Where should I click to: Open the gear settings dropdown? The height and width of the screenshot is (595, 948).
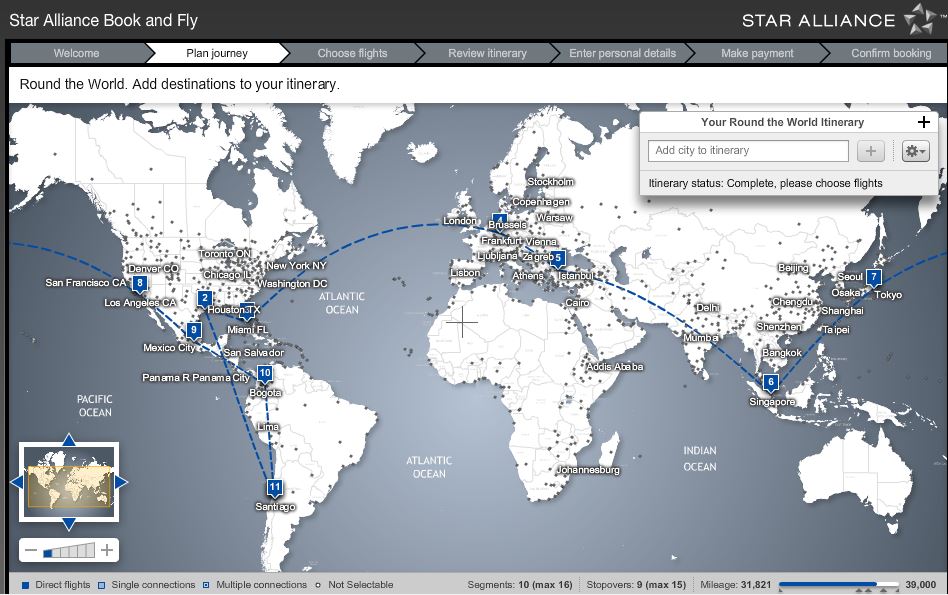pyautogui.click(x=915, y=151)
